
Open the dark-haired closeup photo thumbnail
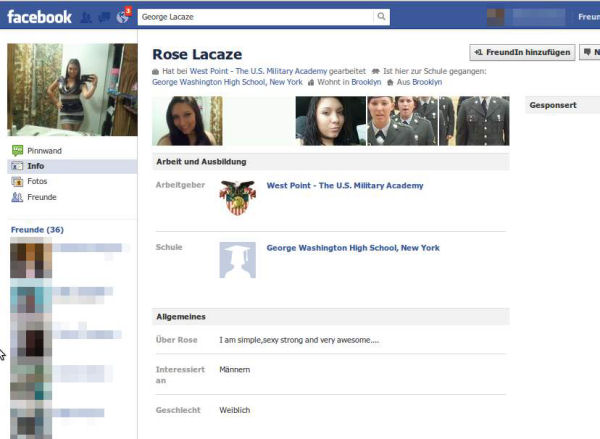331,121
